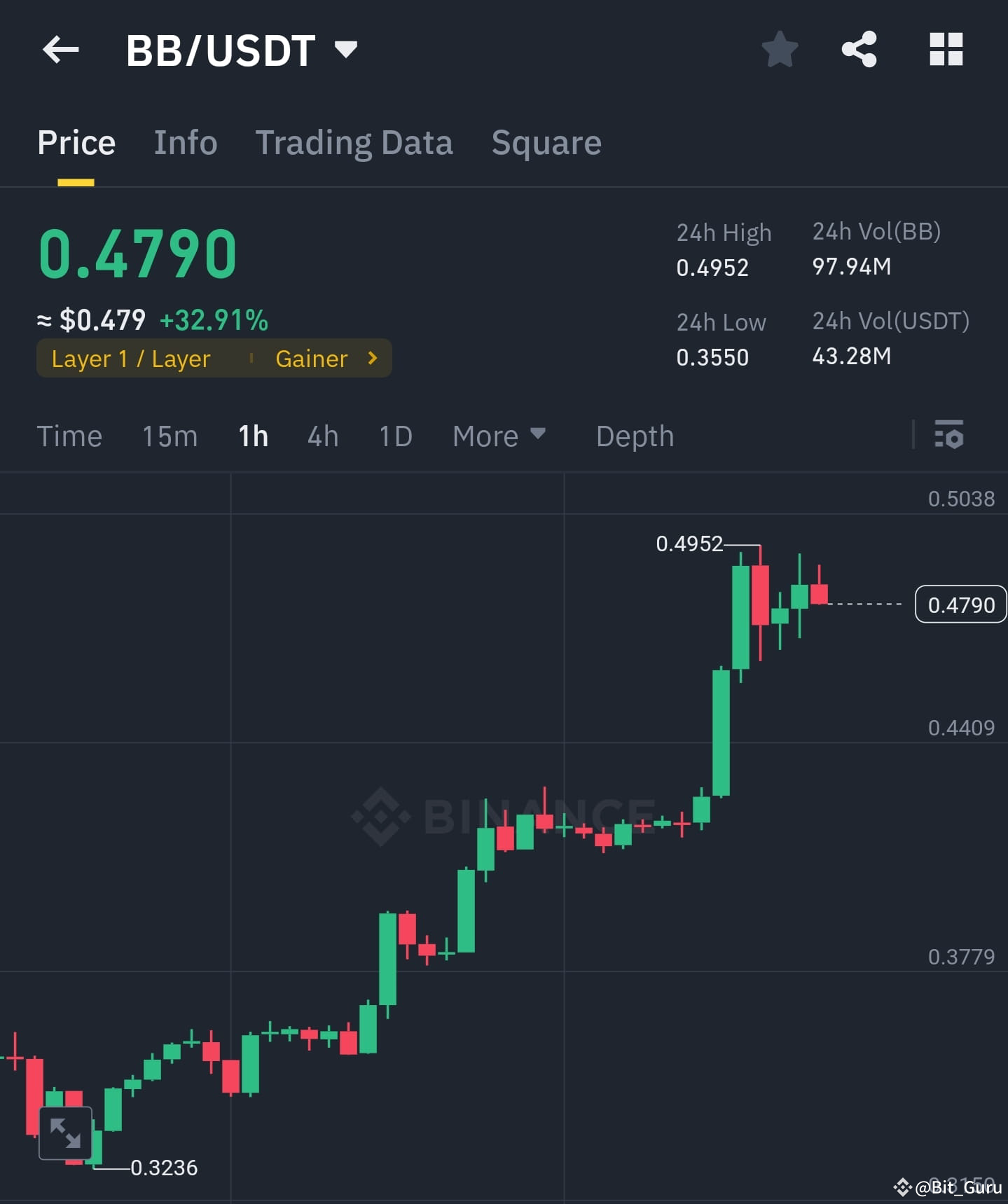Open the grid layout icon top right
This screenshot has height=1204, width=1008.
(x=946, y=48)
